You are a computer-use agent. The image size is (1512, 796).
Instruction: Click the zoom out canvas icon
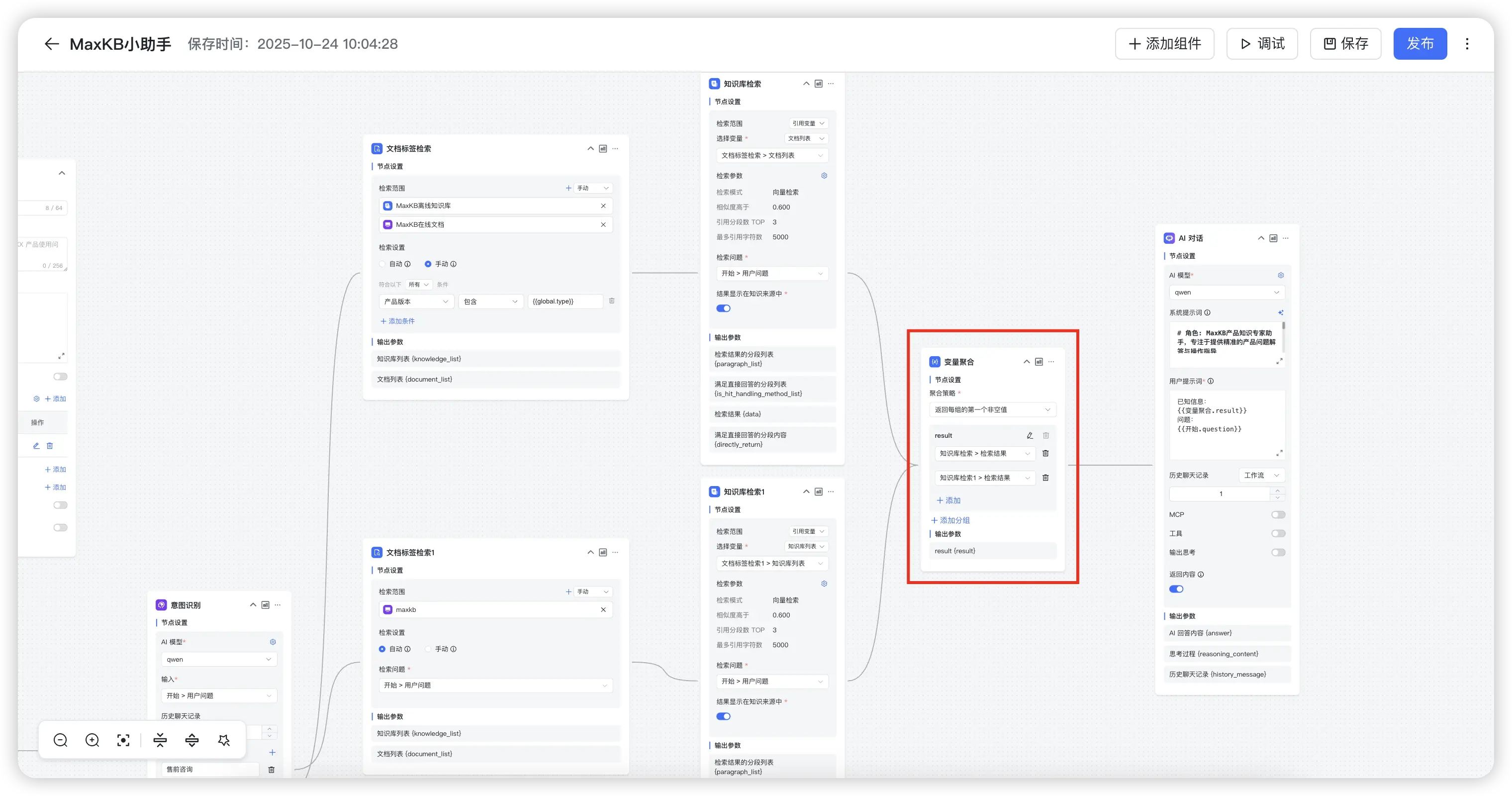(61, 740)
